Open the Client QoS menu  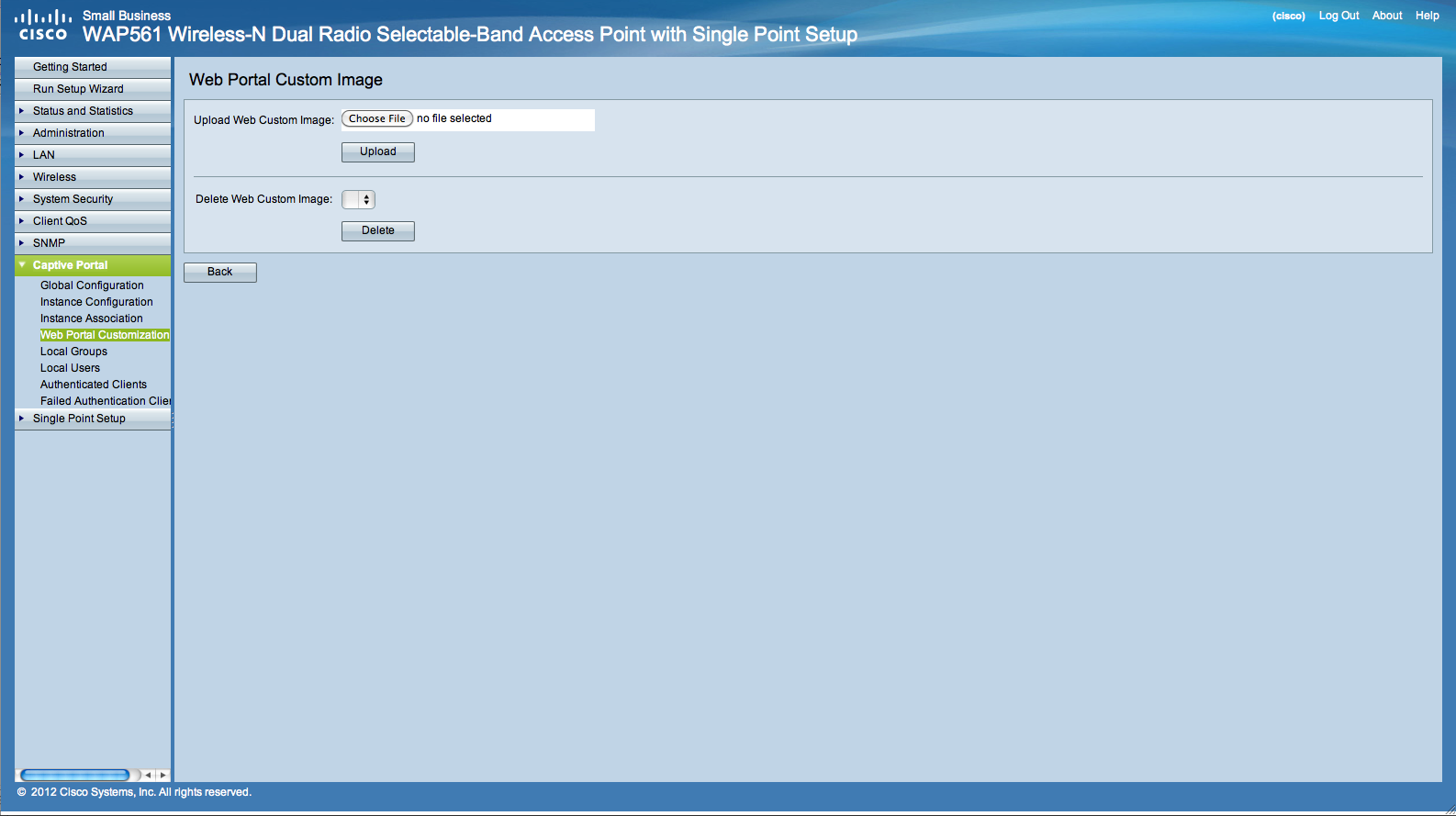click(x=93, y=221)
